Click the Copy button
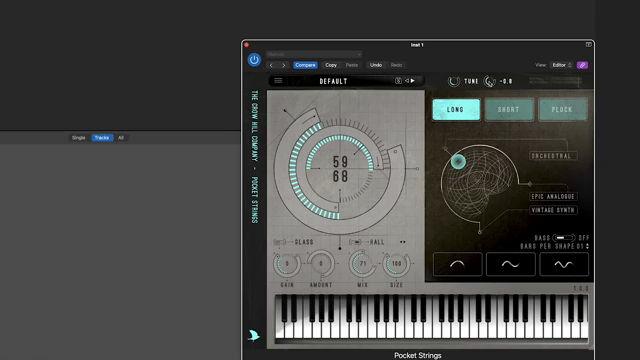The height and width of the screenshot is (360, 640). (331, 65)
